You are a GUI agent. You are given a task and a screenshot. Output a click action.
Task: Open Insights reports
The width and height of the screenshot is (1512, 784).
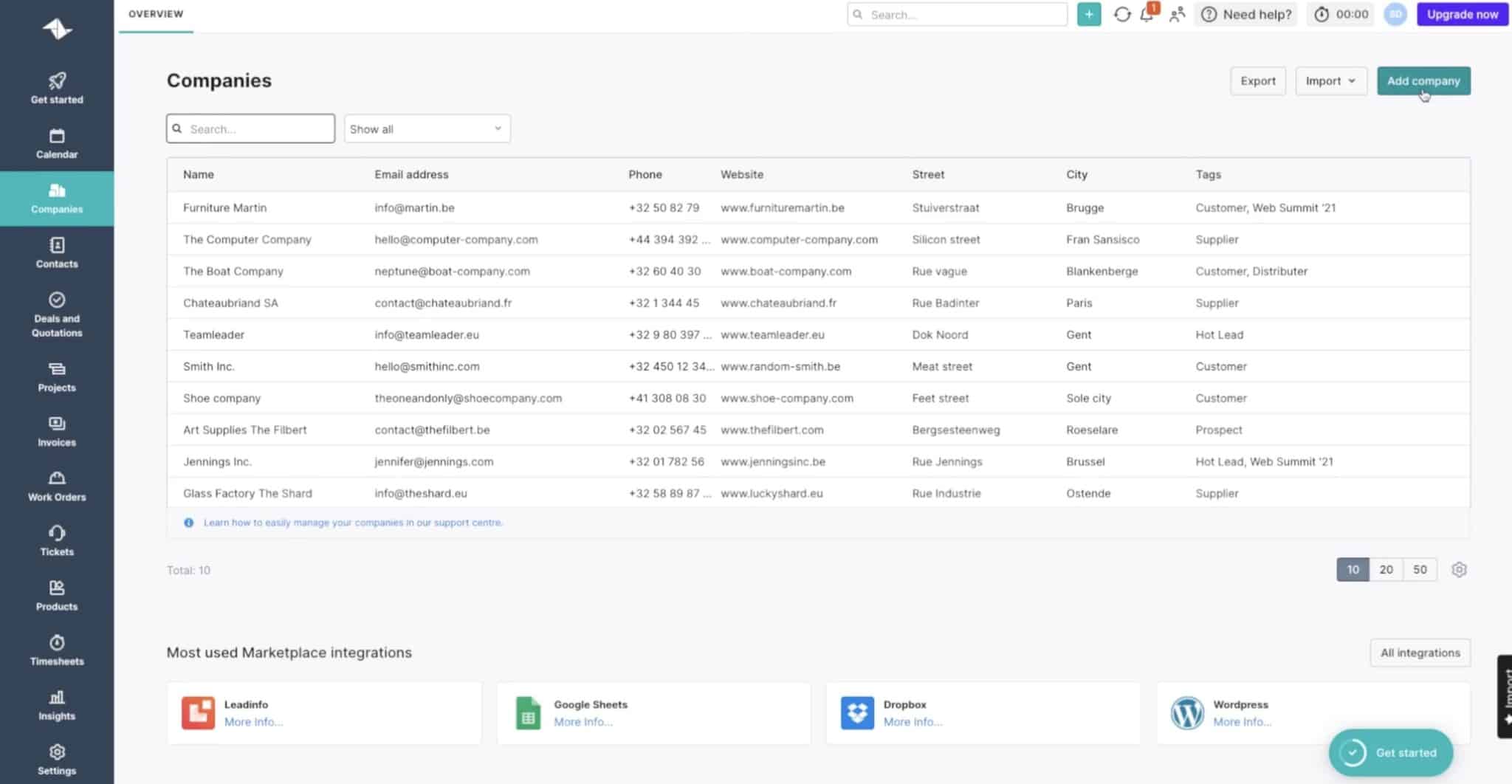(x=57, y=705)
